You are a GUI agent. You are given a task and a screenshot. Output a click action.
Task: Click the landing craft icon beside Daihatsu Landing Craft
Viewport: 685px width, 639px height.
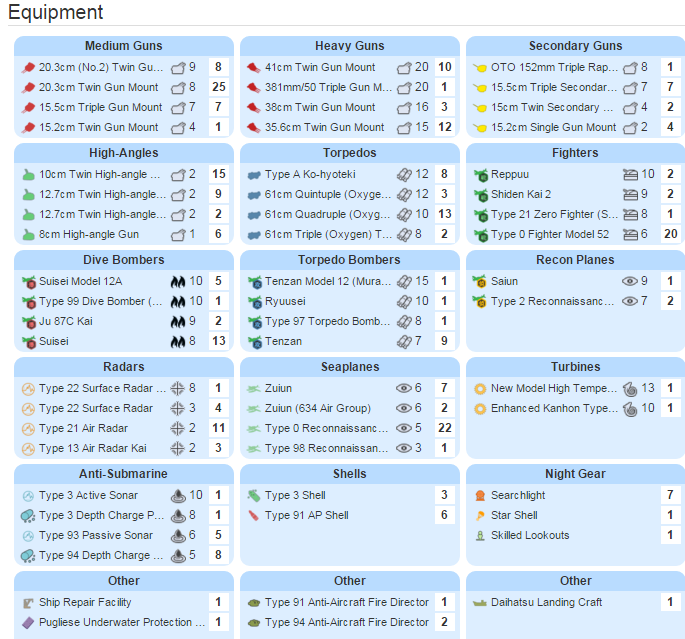tap(480, 603)
